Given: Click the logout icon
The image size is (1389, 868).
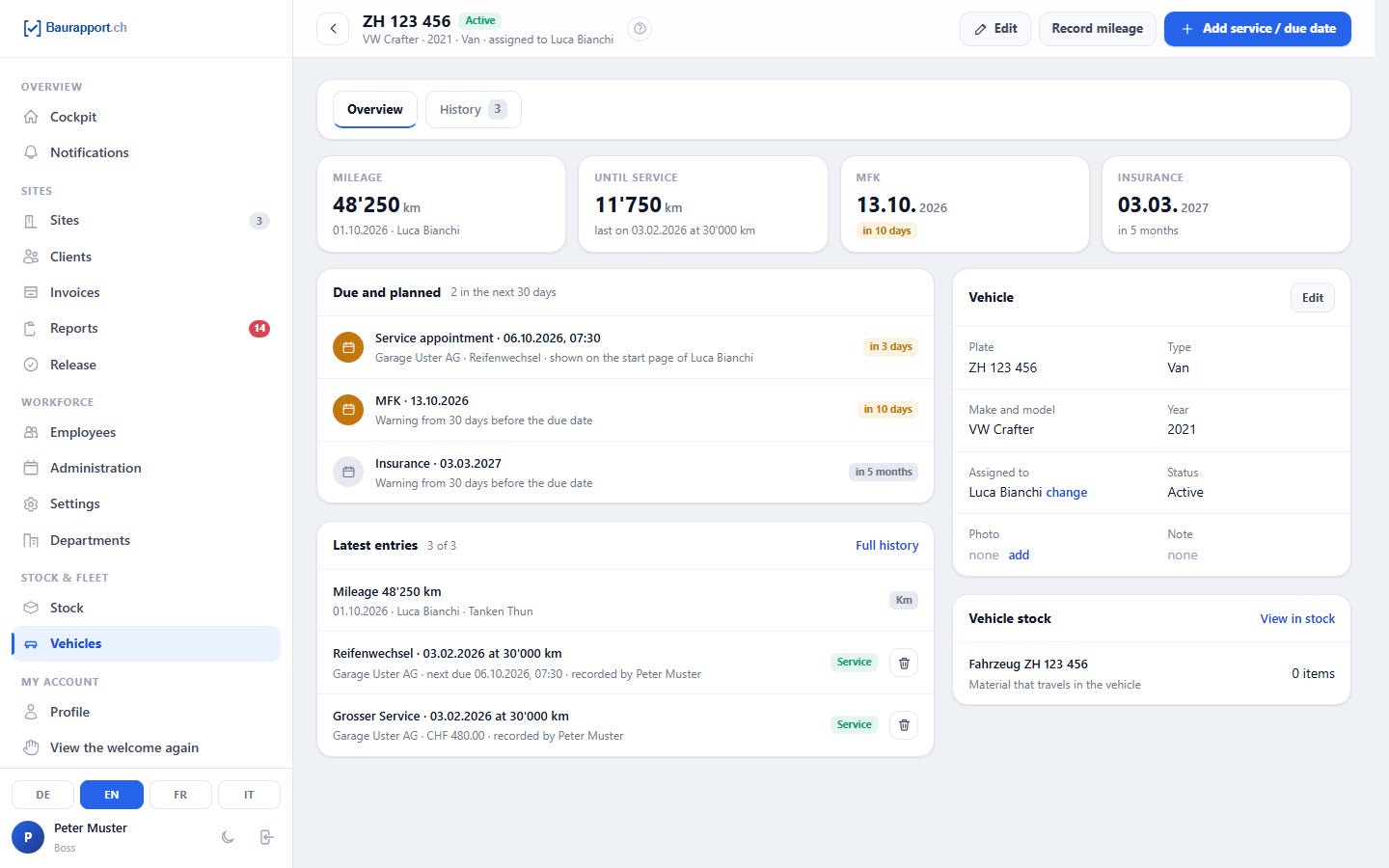Looking at the screenshot, I should pyautogui.click(x=267, y=837).
